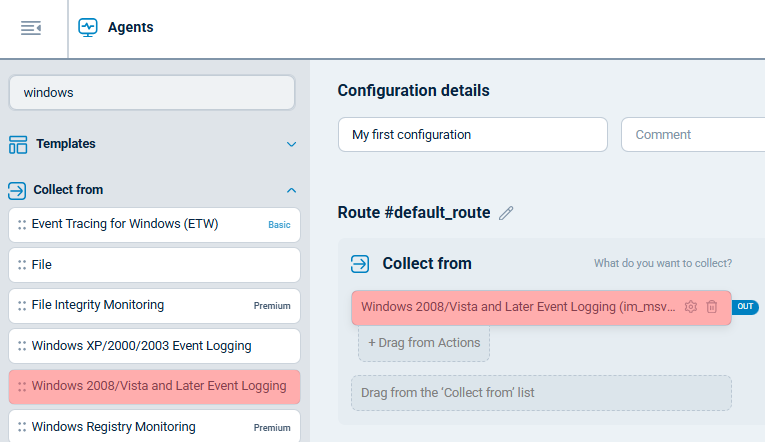This screenshot has width=765, height=442.
Task: Select Windows Registry Monitoring module
Action: [113, 427]
